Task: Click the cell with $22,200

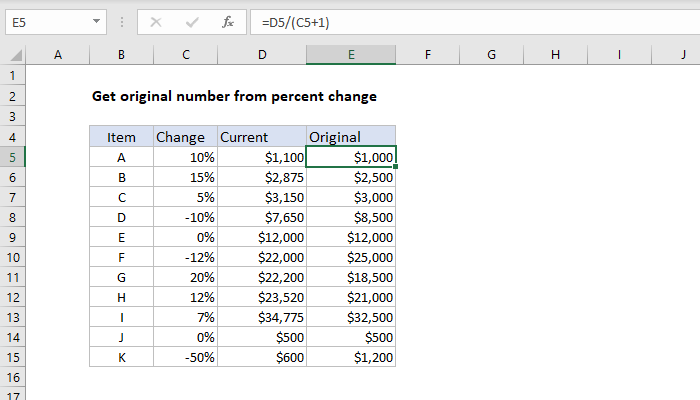Action: pos(262,277)
